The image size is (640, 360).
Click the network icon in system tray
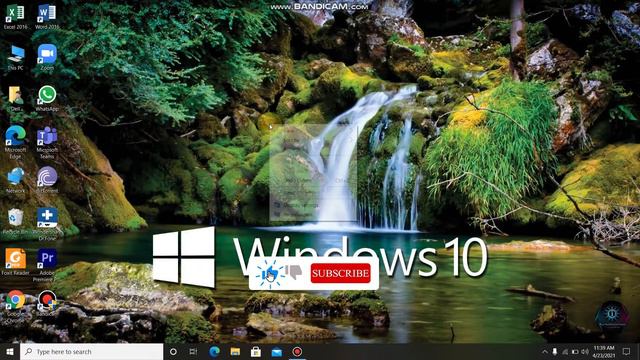point(565,351)
